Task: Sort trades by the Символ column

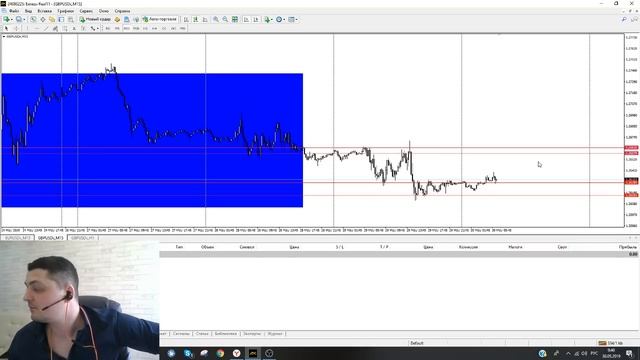Action: pos(247,247)
